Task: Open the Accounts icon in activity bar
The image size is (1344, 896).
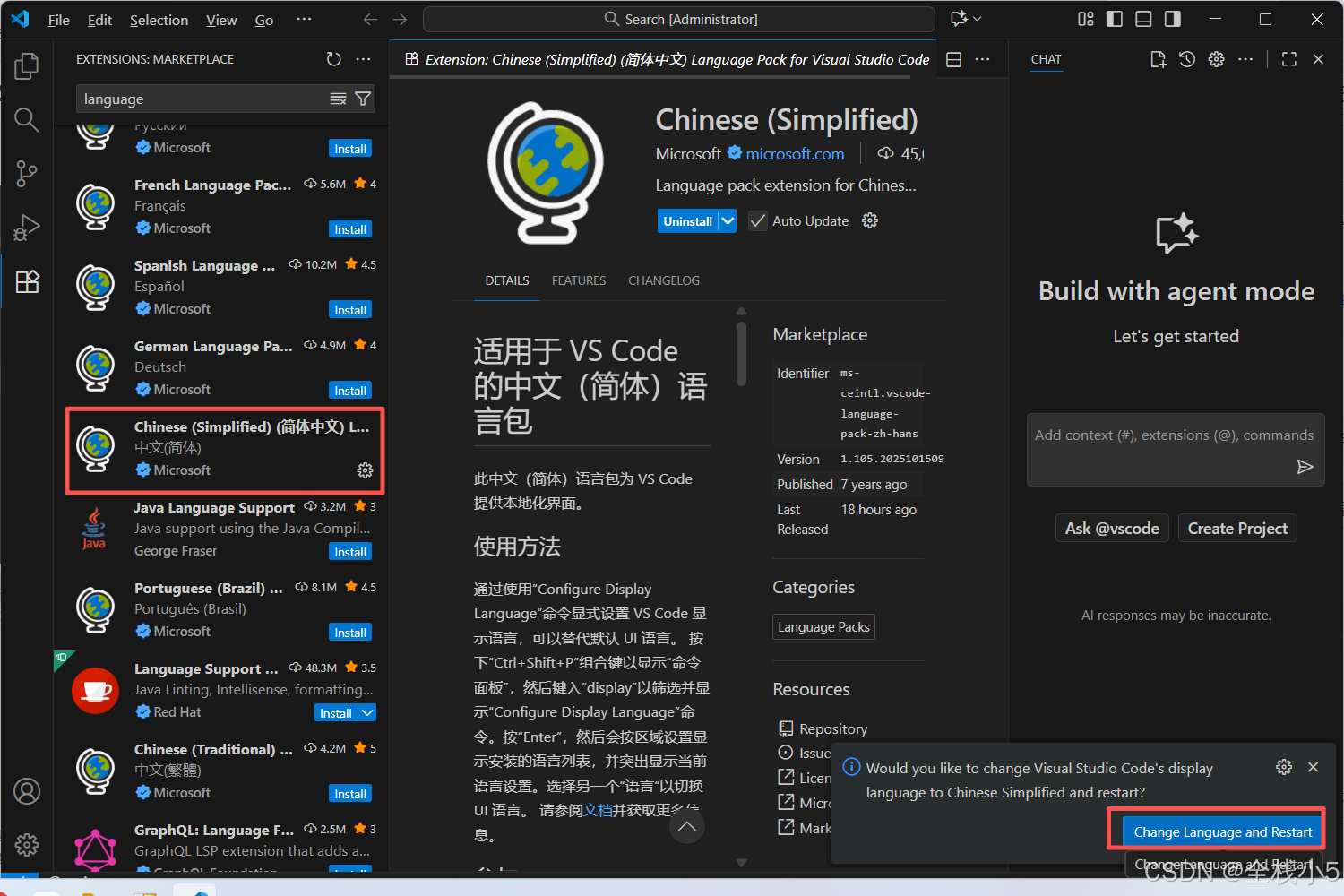Action: coord(27,791)
